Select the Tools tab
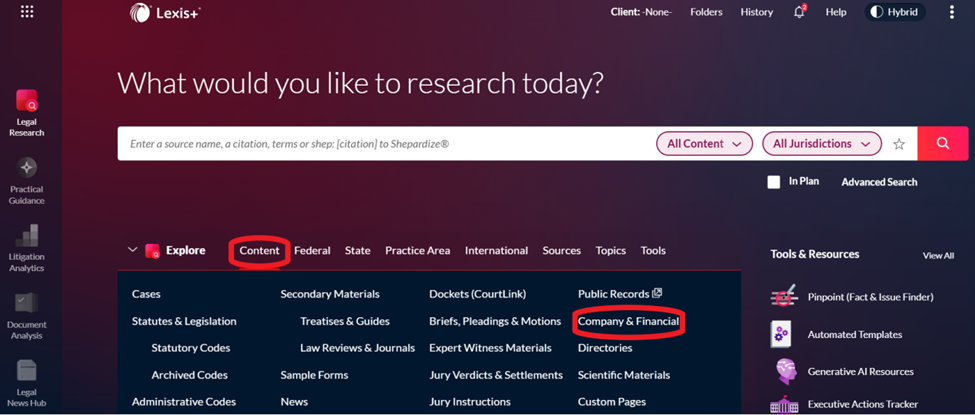Viewport: 975px width, 415px height. point(653,251)
